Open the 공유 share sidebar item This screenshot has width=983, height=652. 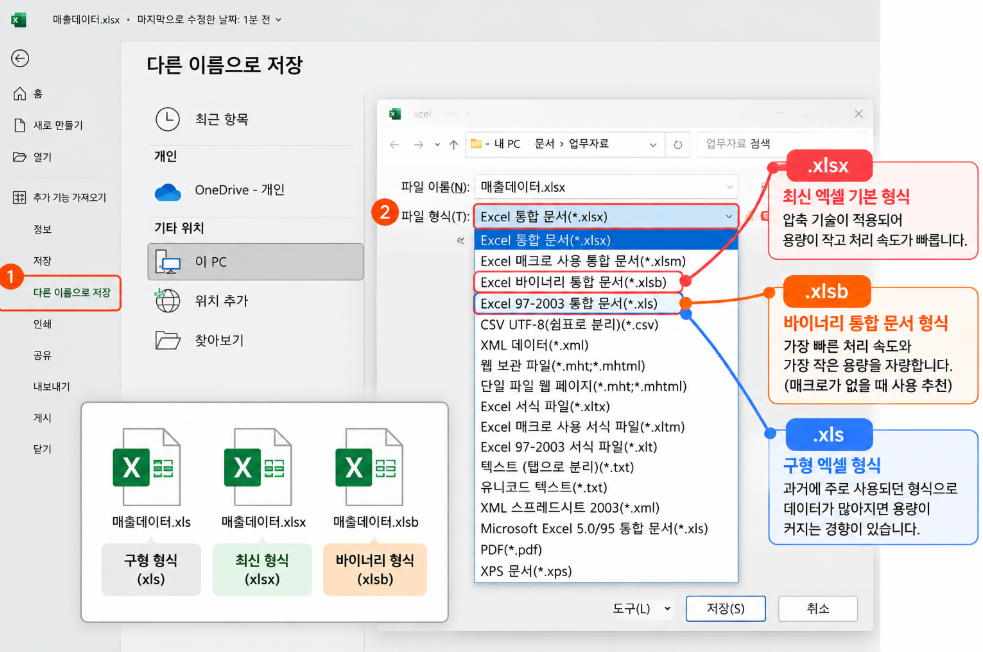tap(43, 355)
